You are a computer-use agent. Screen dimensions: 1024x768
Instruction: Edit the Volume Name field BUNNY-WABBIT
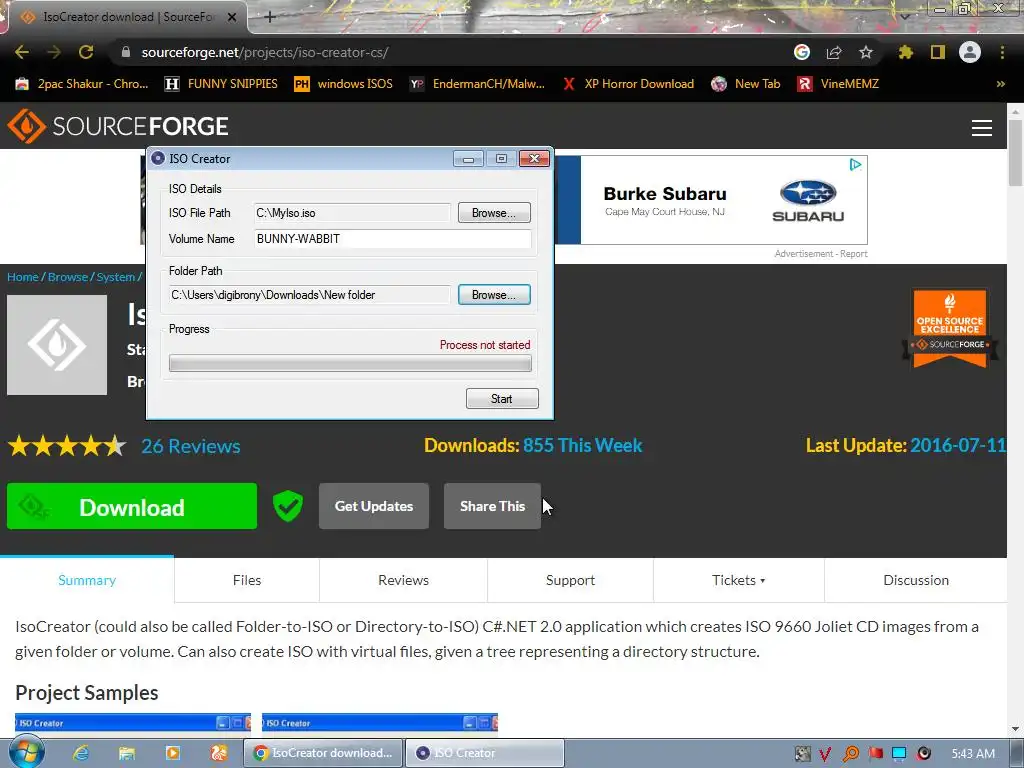point(392,239)
